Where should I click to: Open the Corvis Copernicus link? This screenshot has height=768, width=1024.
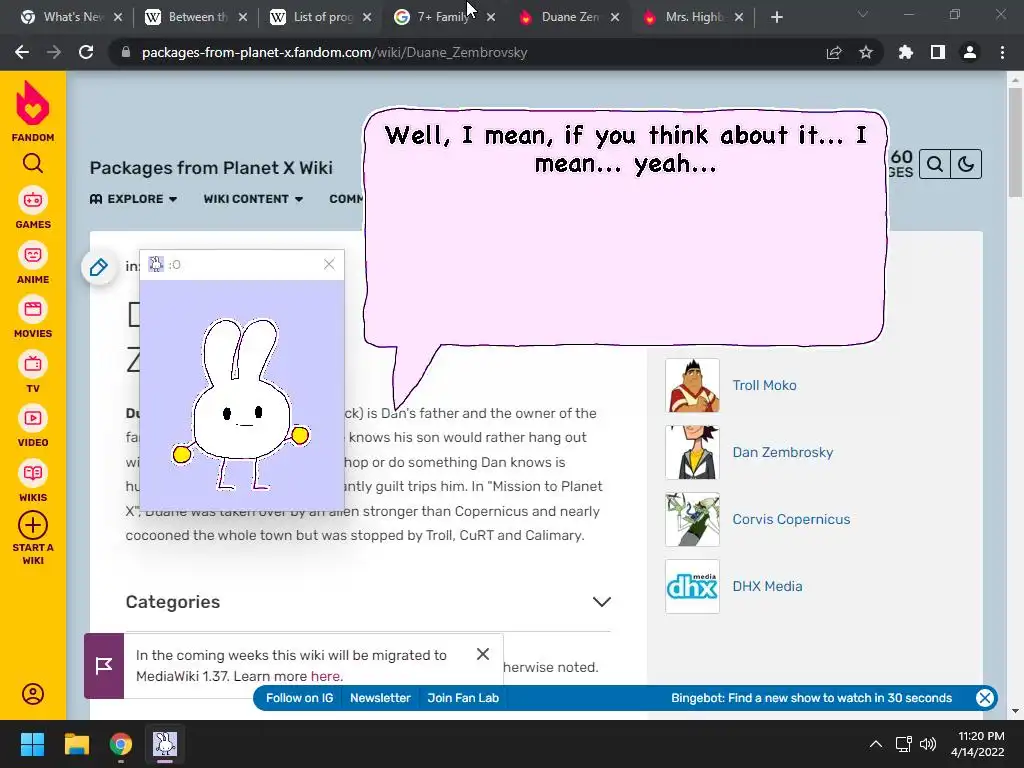click(791, 519)
